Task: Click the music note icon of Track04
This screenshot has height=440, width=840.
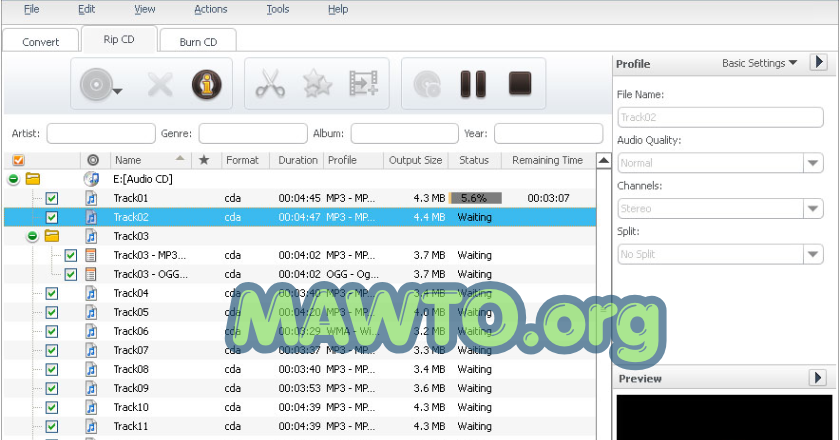Action: 92,293
